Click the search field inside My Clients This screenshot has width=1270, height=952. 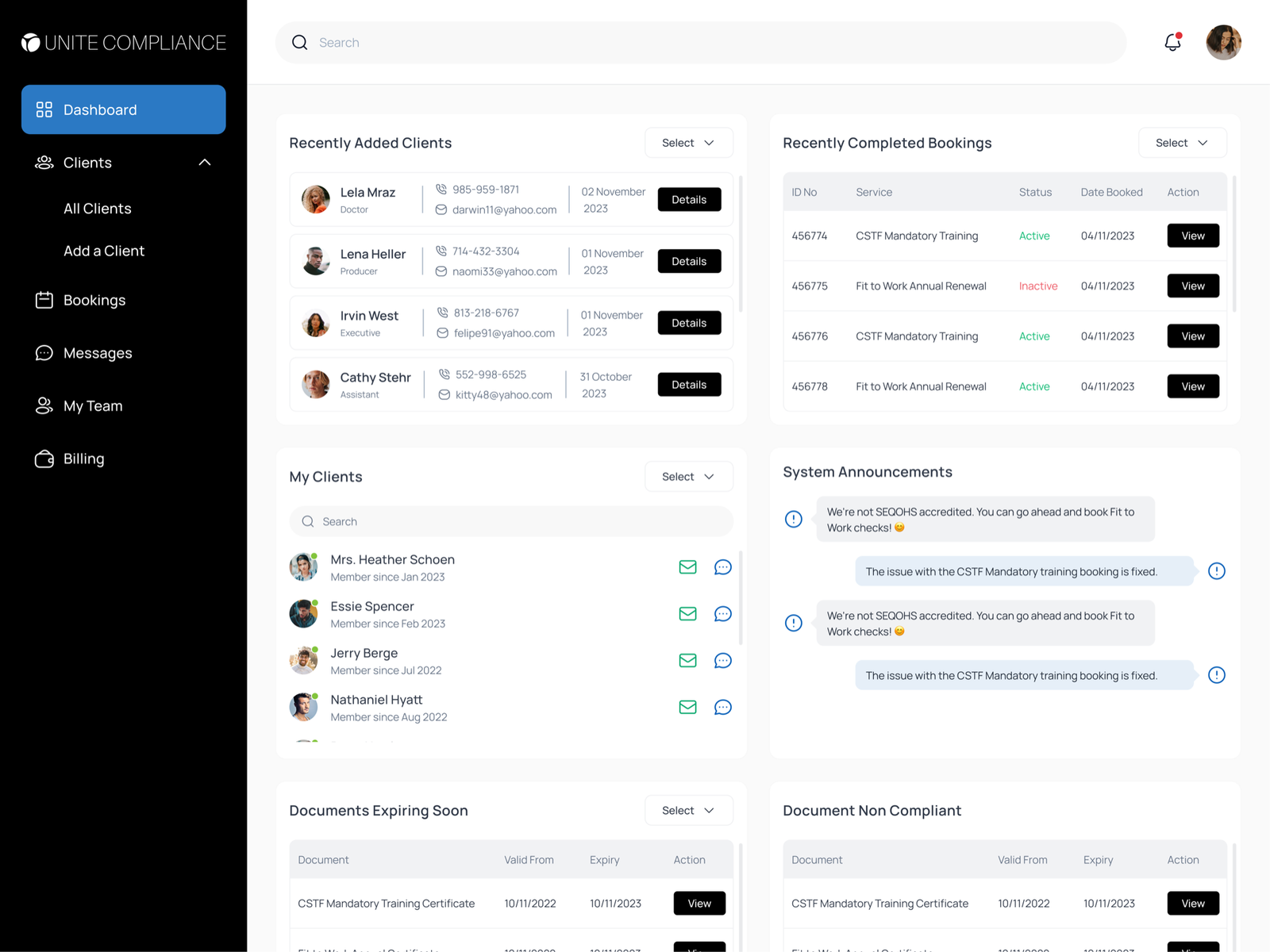(511, 521)
